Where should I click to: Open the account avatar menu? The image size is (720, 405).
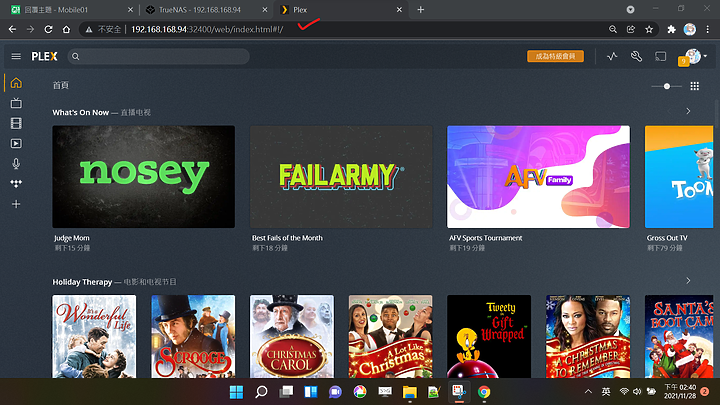(695, 56)
